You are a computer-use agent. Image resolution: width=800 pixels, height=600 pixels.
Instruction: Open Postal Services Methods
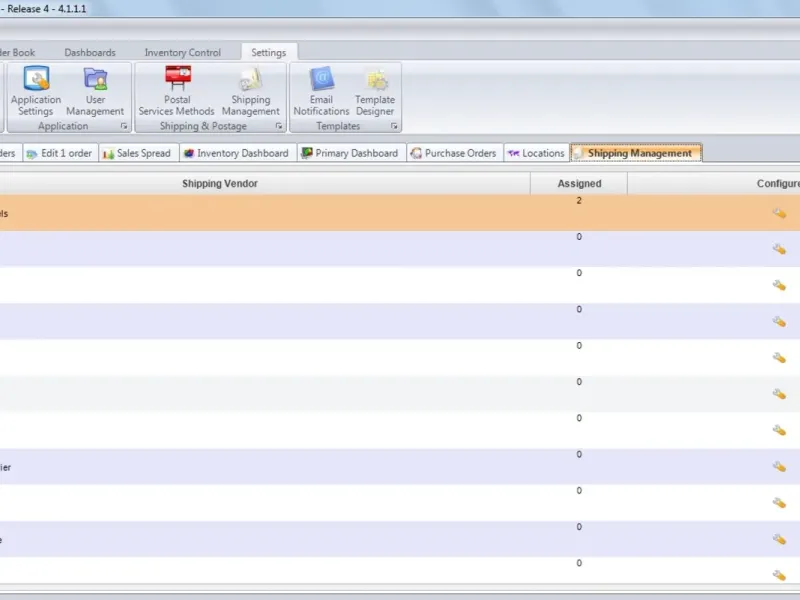(177, 91)
